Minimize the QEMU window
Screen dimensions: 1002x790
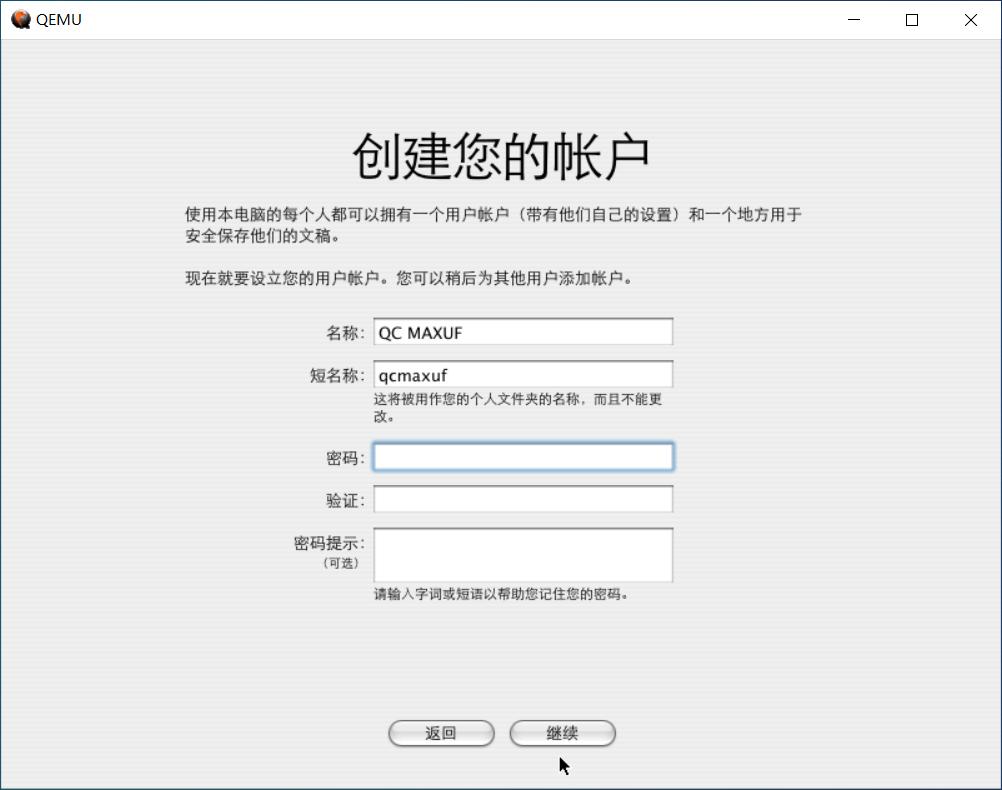853,19
